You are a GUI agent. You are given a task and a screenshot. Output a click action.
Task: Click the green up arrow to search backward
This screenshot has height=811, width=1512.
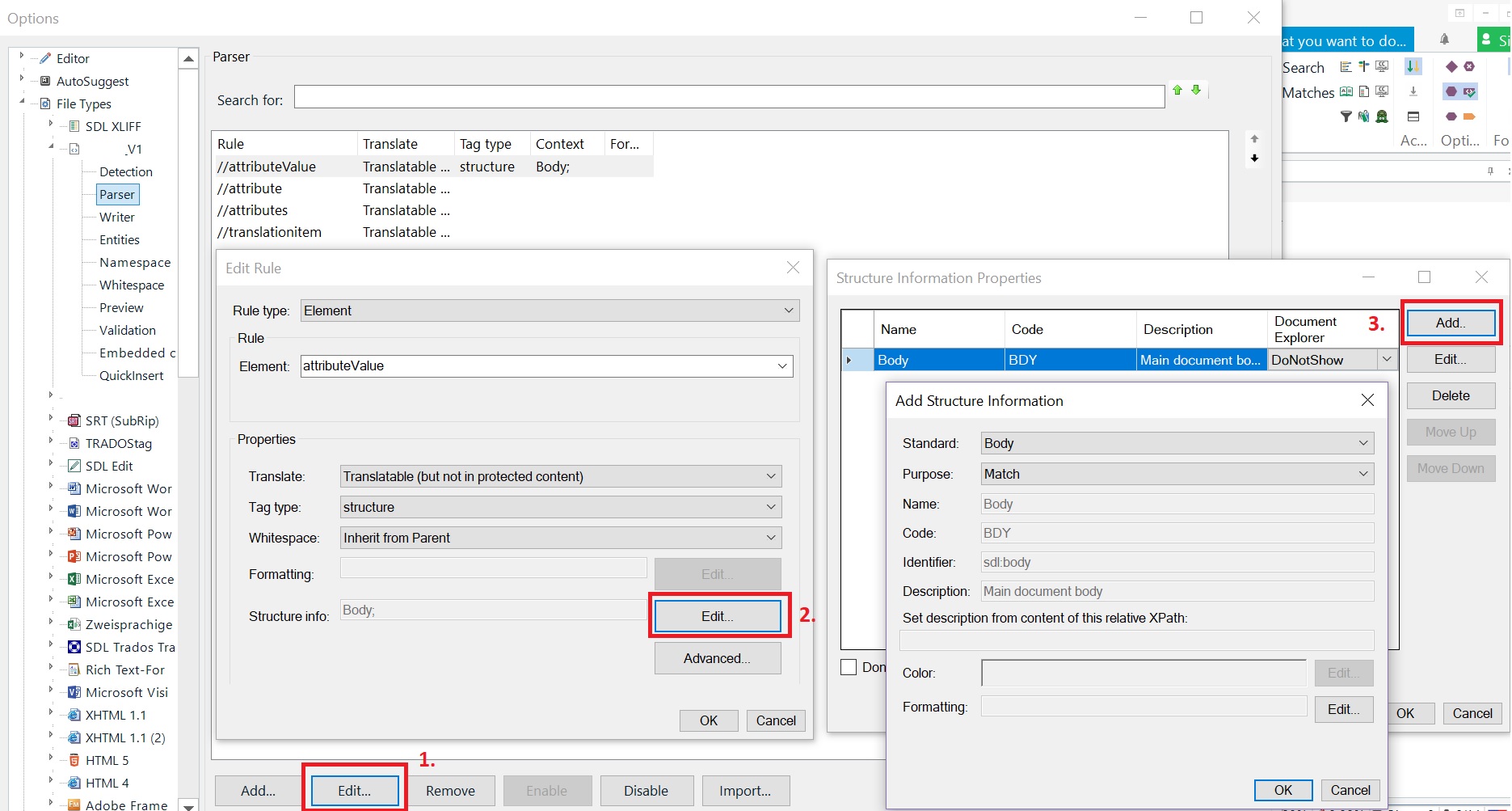(x=1177, y=90)
